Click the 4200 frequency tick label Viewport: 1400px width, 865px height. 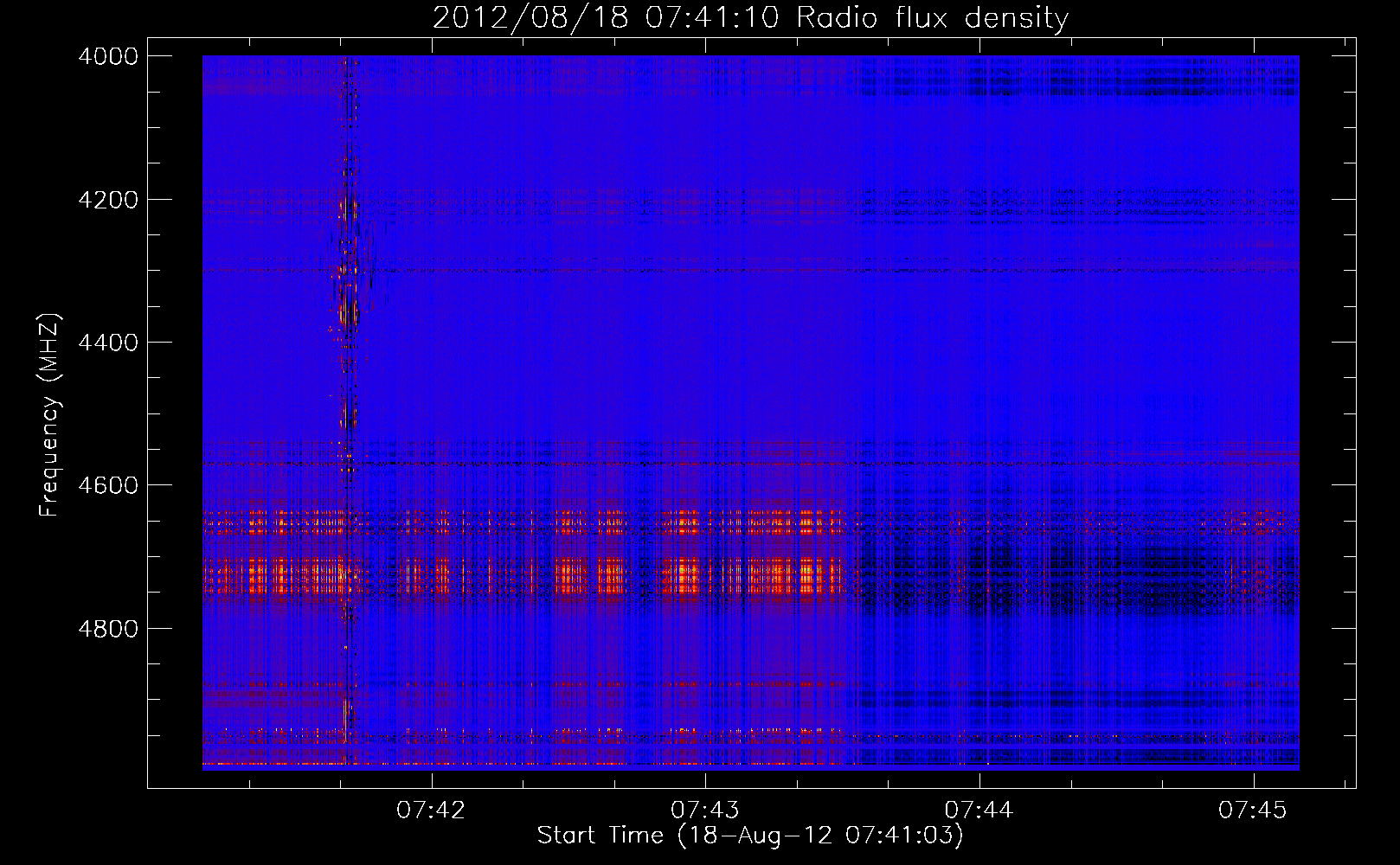coord(108,200)
